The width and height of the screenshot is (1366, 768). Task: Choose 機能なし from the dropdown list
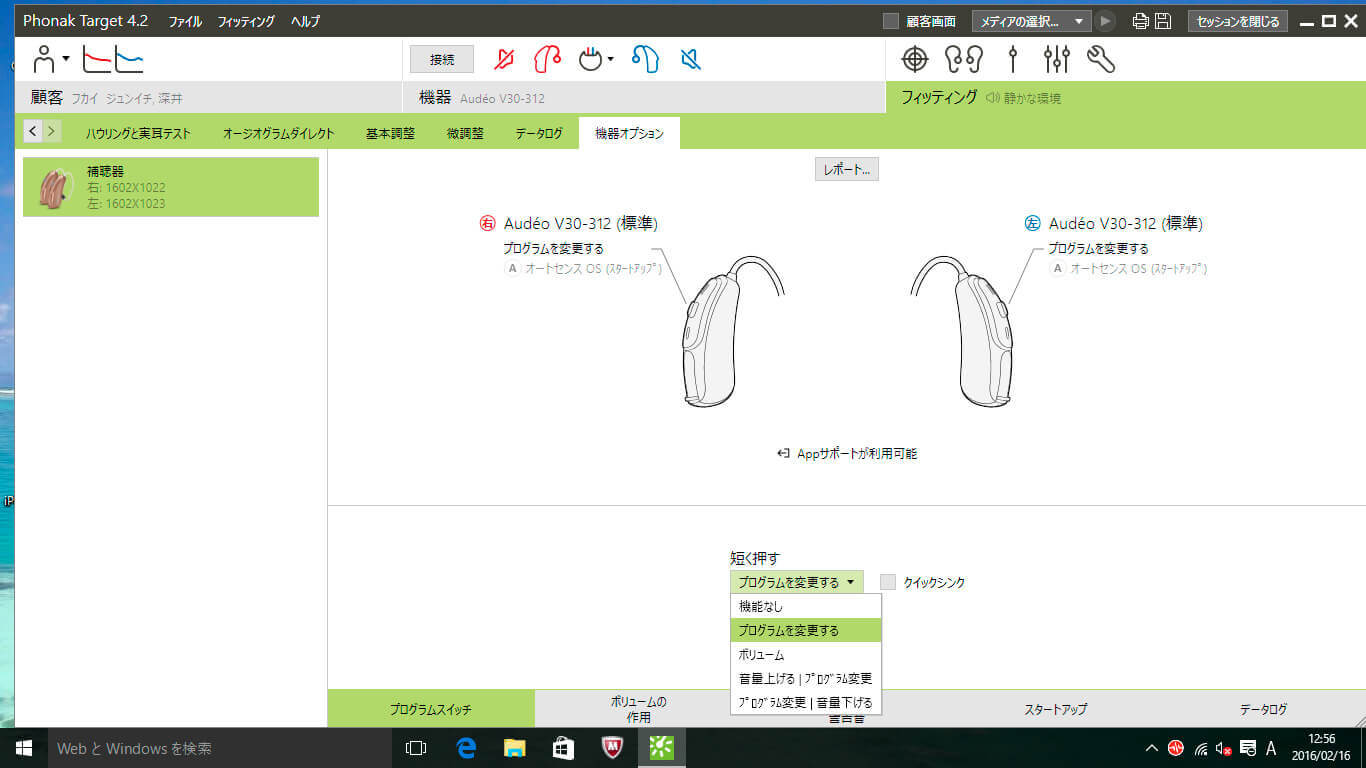[806, 606]
